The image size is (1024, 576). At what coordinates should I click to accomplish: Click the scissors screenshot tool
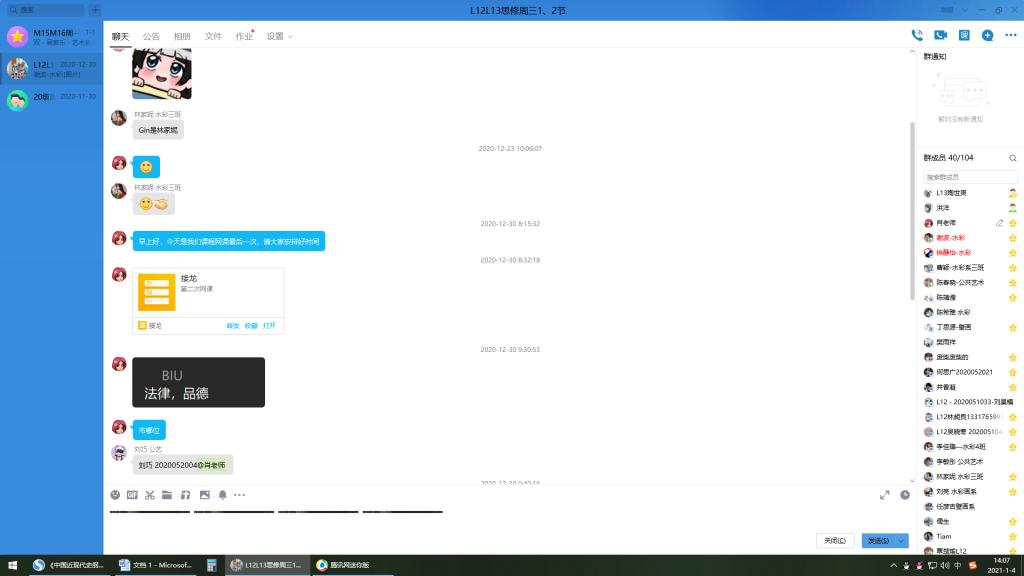tap(150, 495)
